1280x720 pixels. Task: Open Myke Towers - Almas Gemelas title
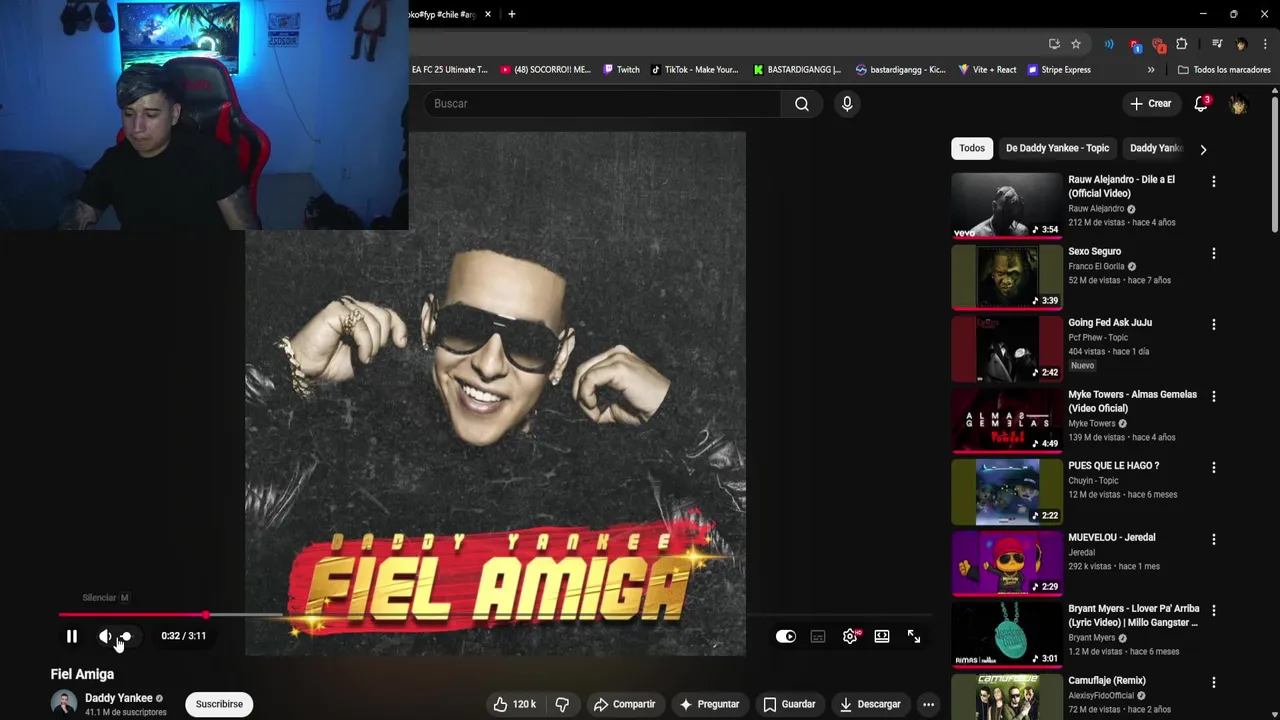point(1132,401)
